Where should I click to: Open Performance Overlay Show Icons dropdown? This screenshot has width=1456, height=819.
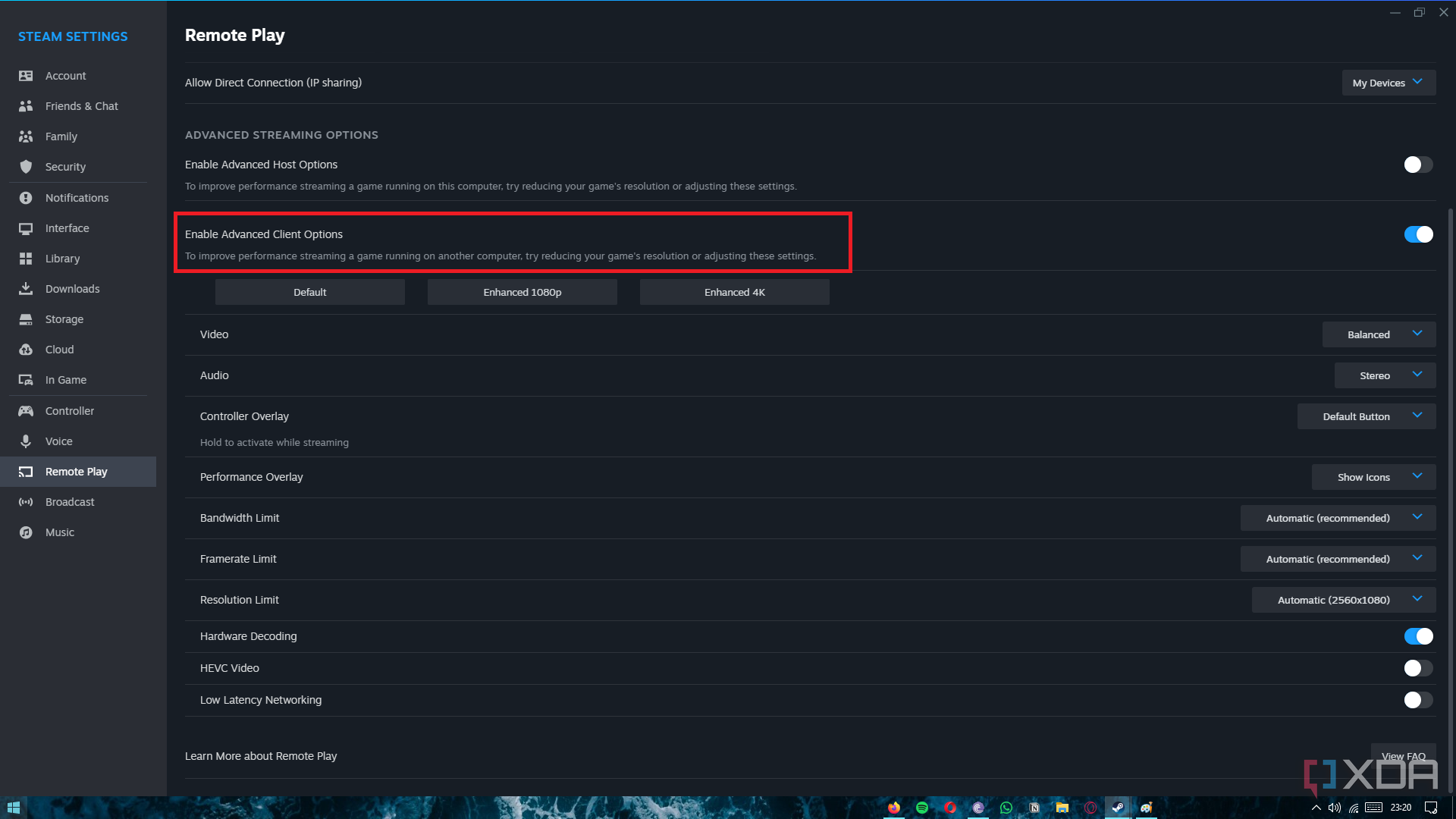(1373, 477)
